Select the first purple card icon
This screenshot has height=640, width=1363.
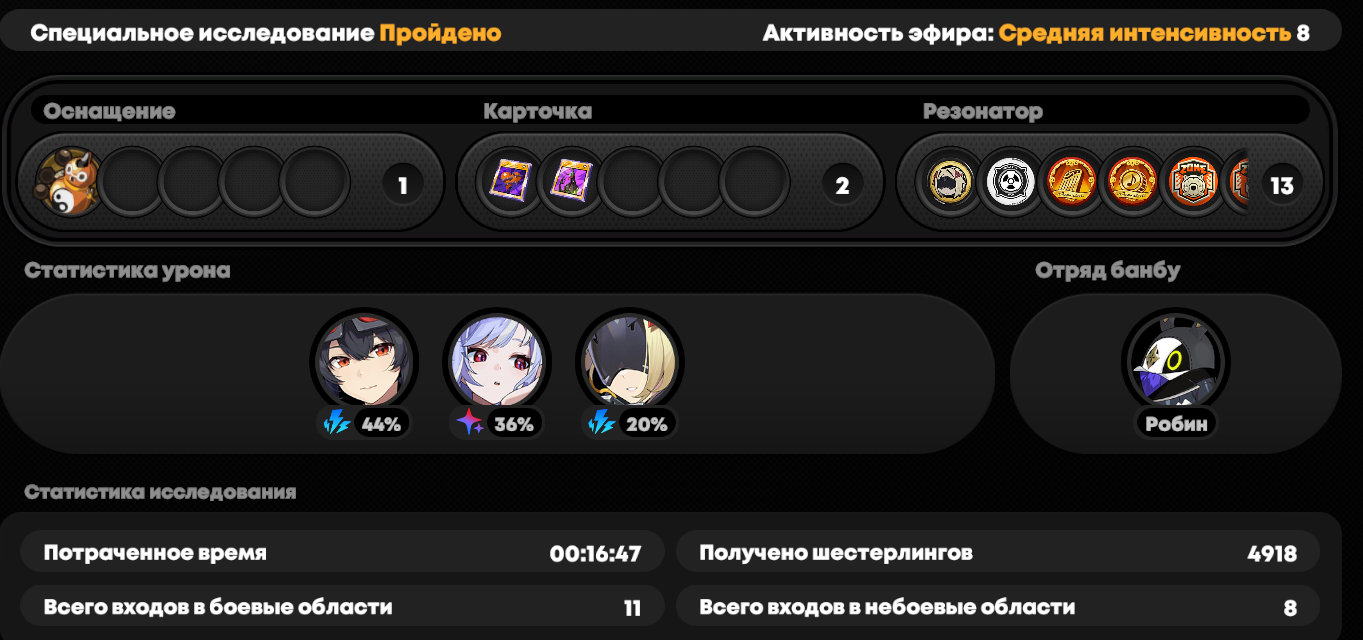click(508, 182)
